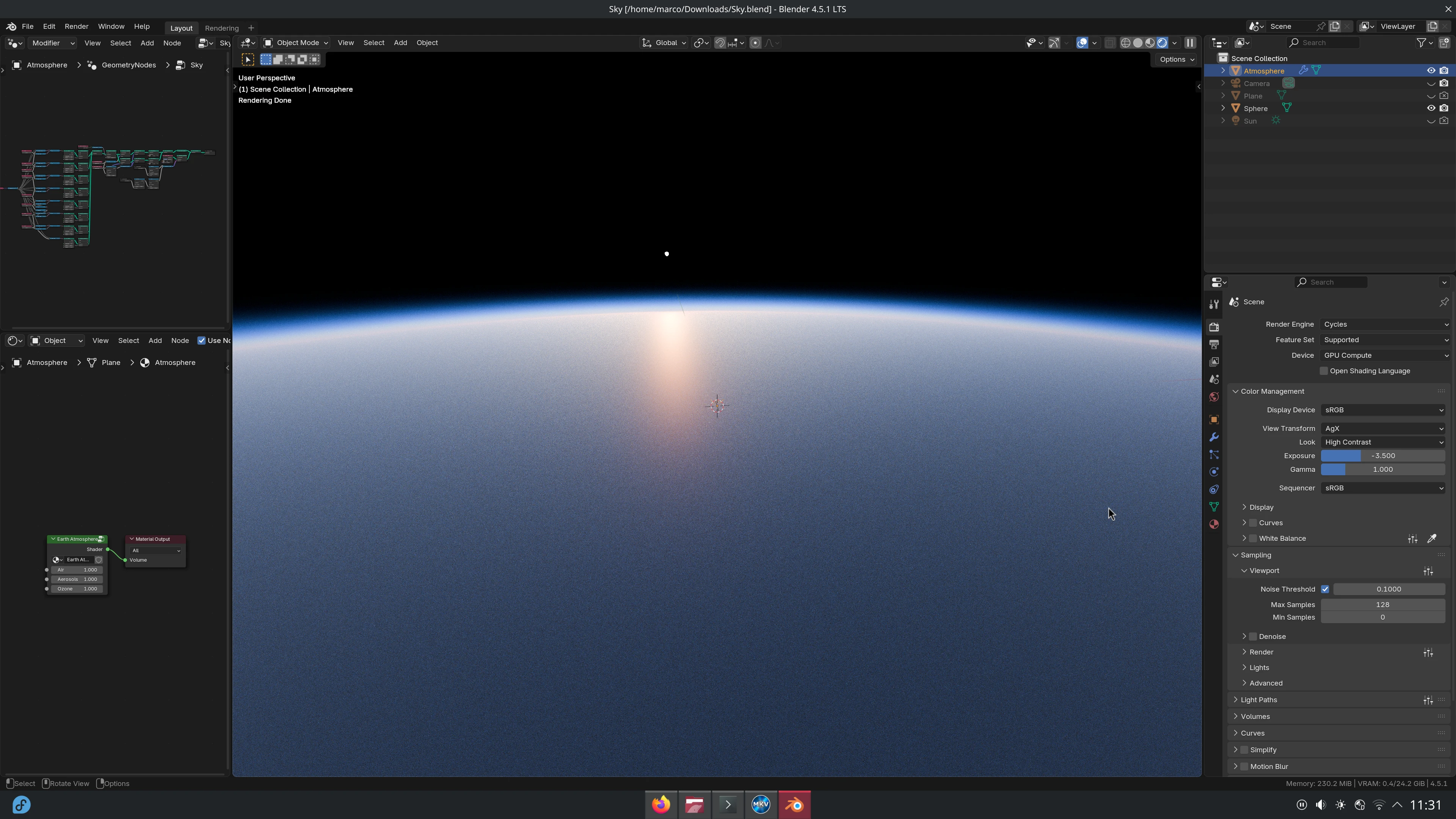Hide the Sphere object in viewport
Screen dimensions: 1456x819
pyautogui.click(x=1431, y=108)
